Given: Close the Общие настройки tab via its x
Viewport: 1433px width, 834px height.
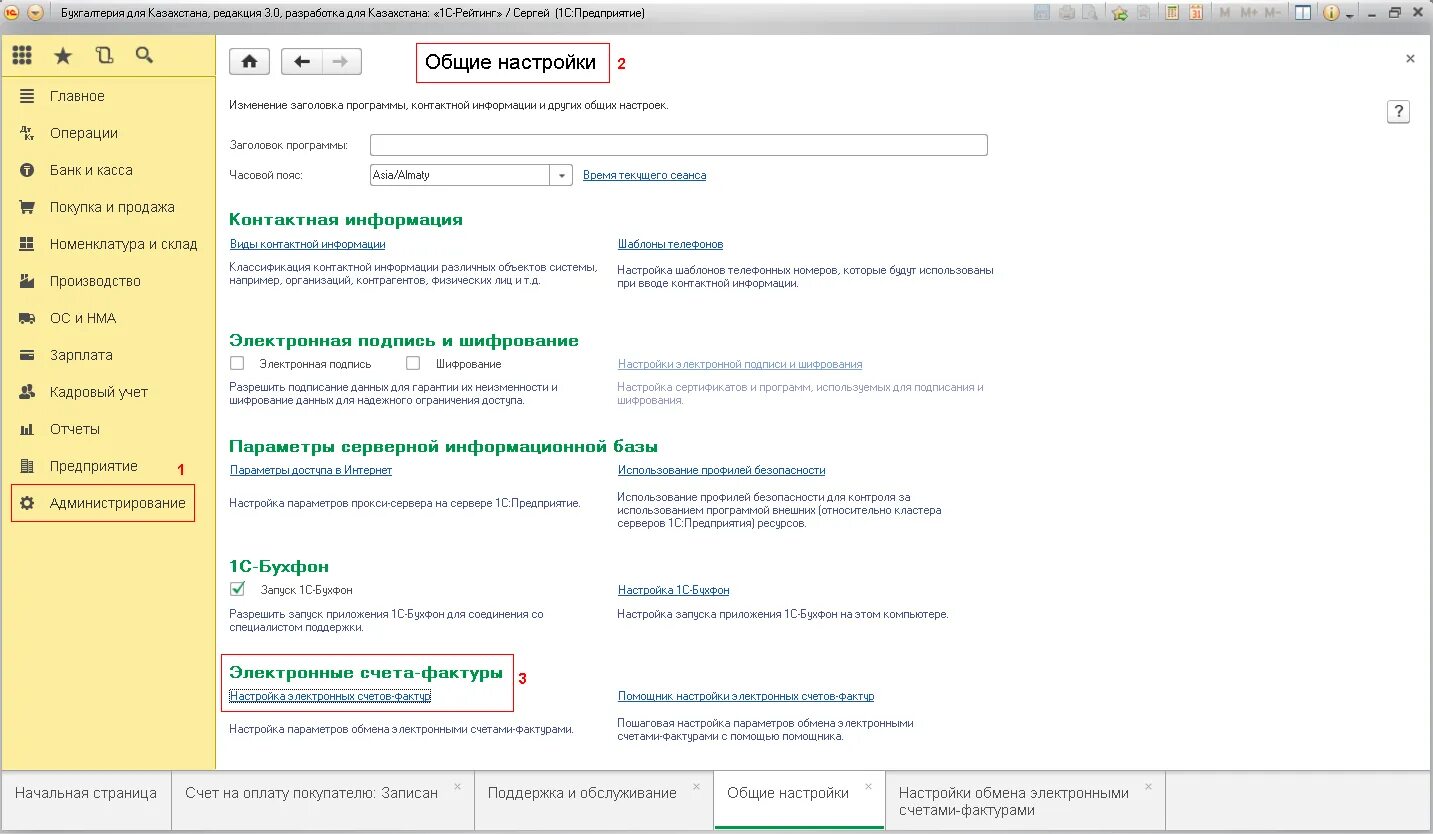Looking at the screenshot, I should (x=870, y=786).
